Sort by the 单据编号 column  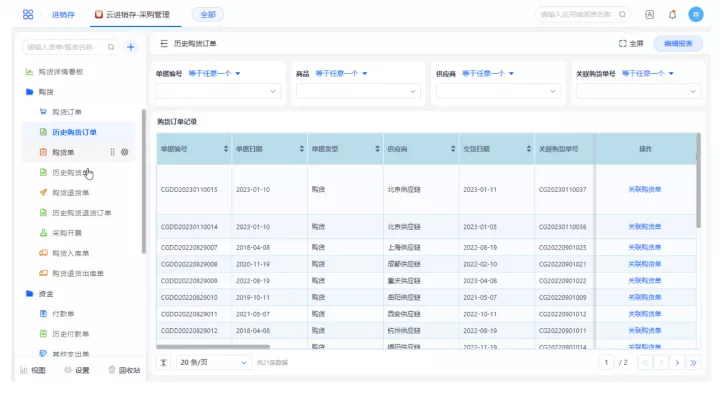coord(226,149)
